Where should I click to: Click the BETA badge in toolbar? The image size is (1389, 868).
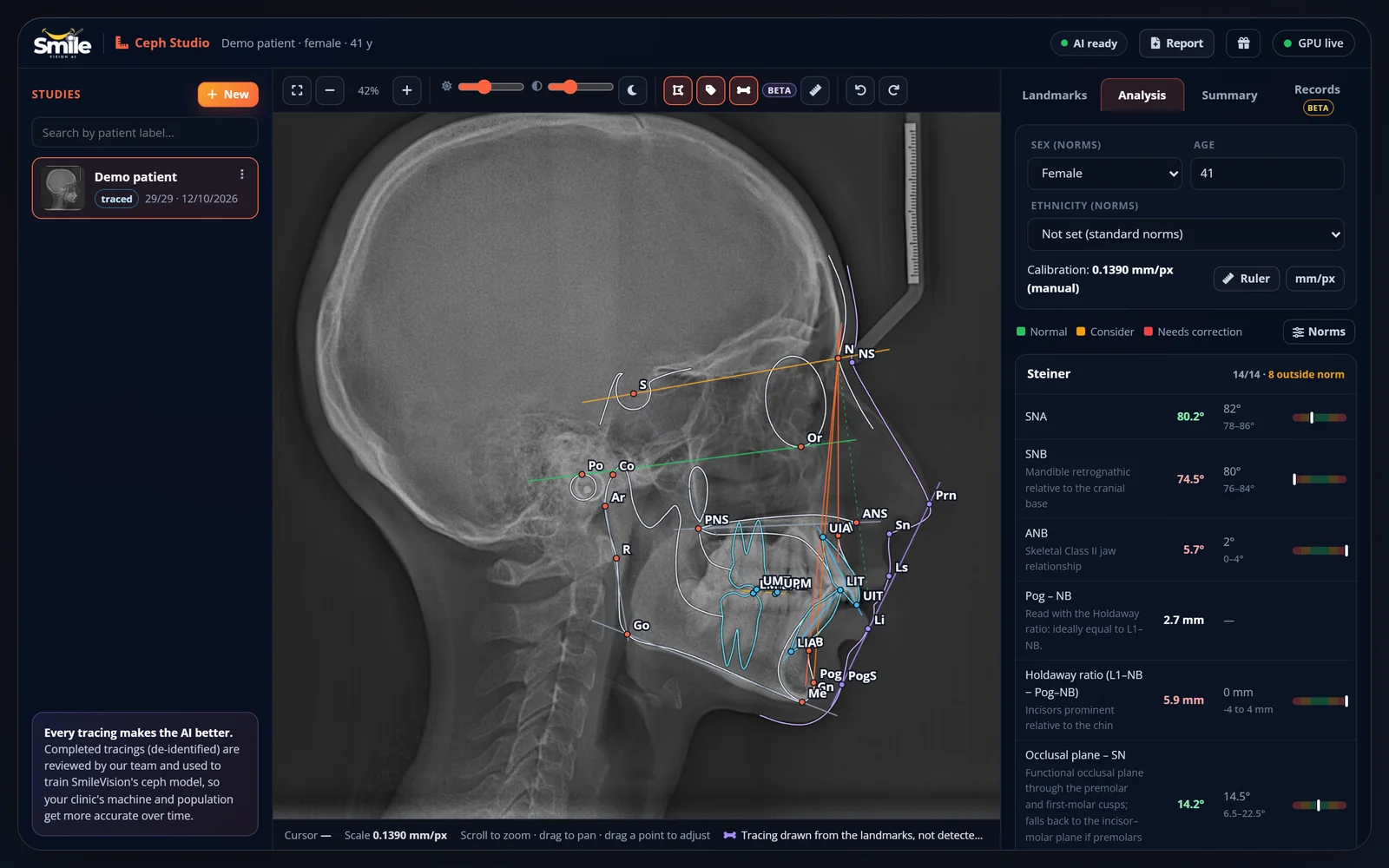click(x=779, y=90)
